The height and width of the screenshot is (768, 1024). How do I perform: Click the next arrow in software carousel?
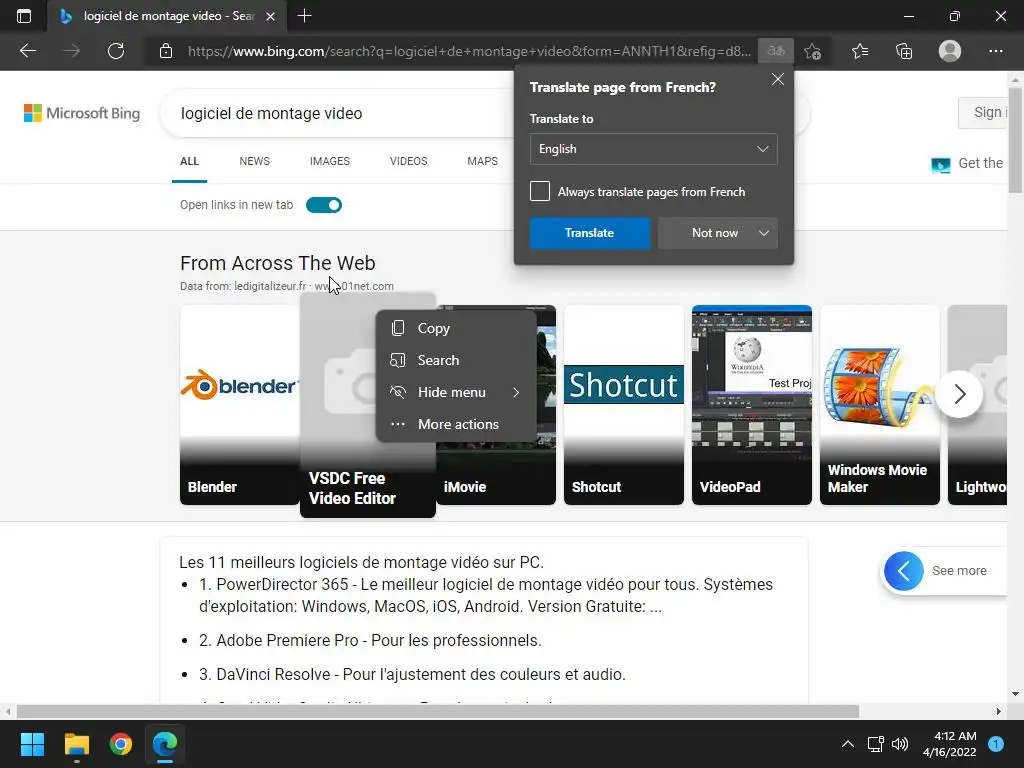point(959,394)
